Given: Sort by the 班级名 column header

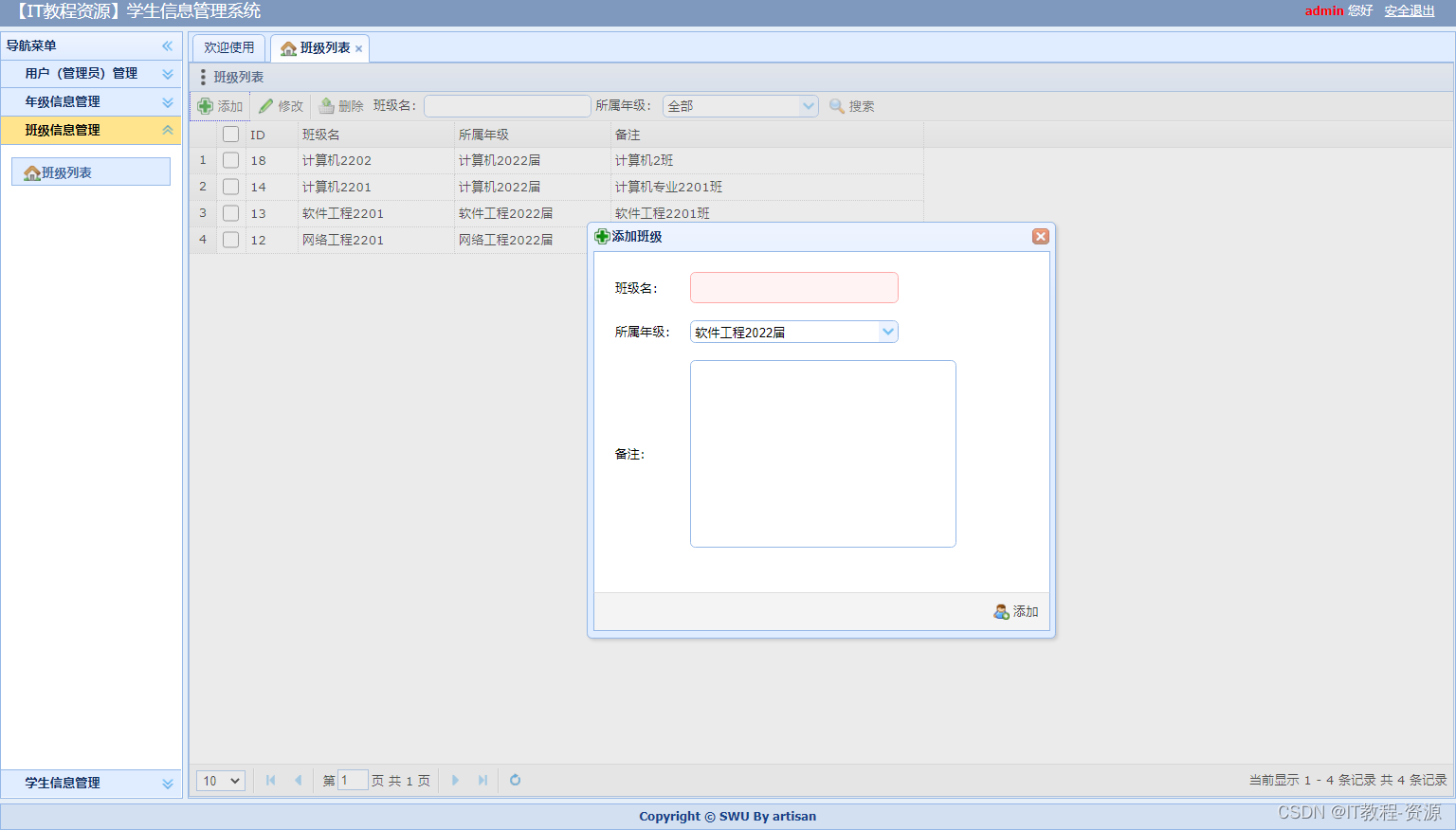Looking at the screenshot, I should [x=376, y=135].
